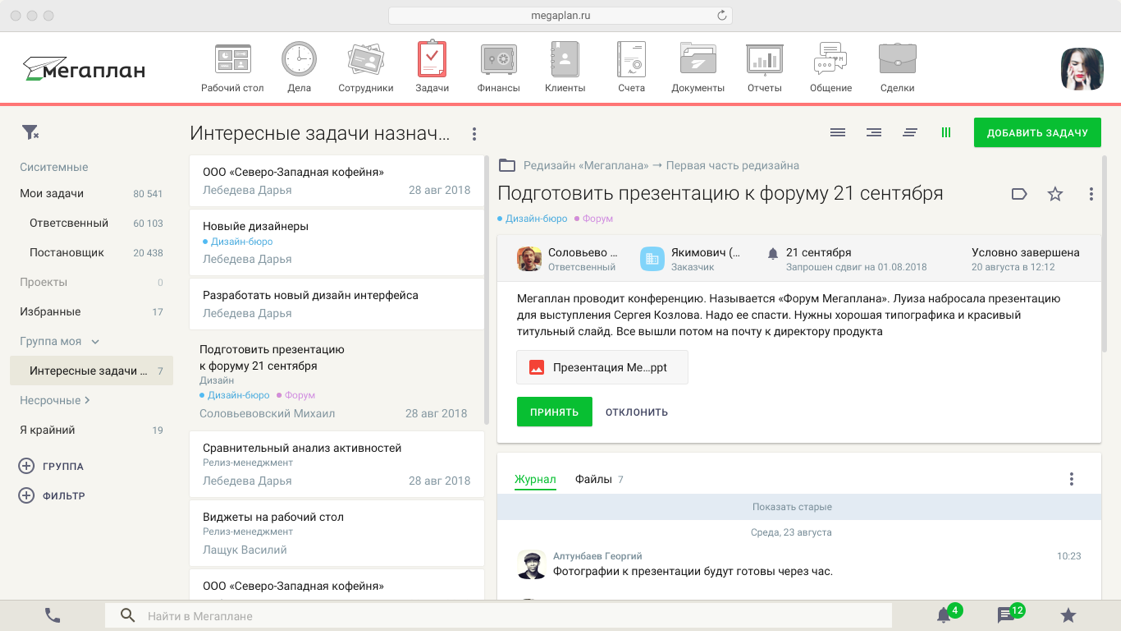1121x631 pixels.
Task: Open task Виджеты на рабочий стол
Action: click(x=337, y=533)
